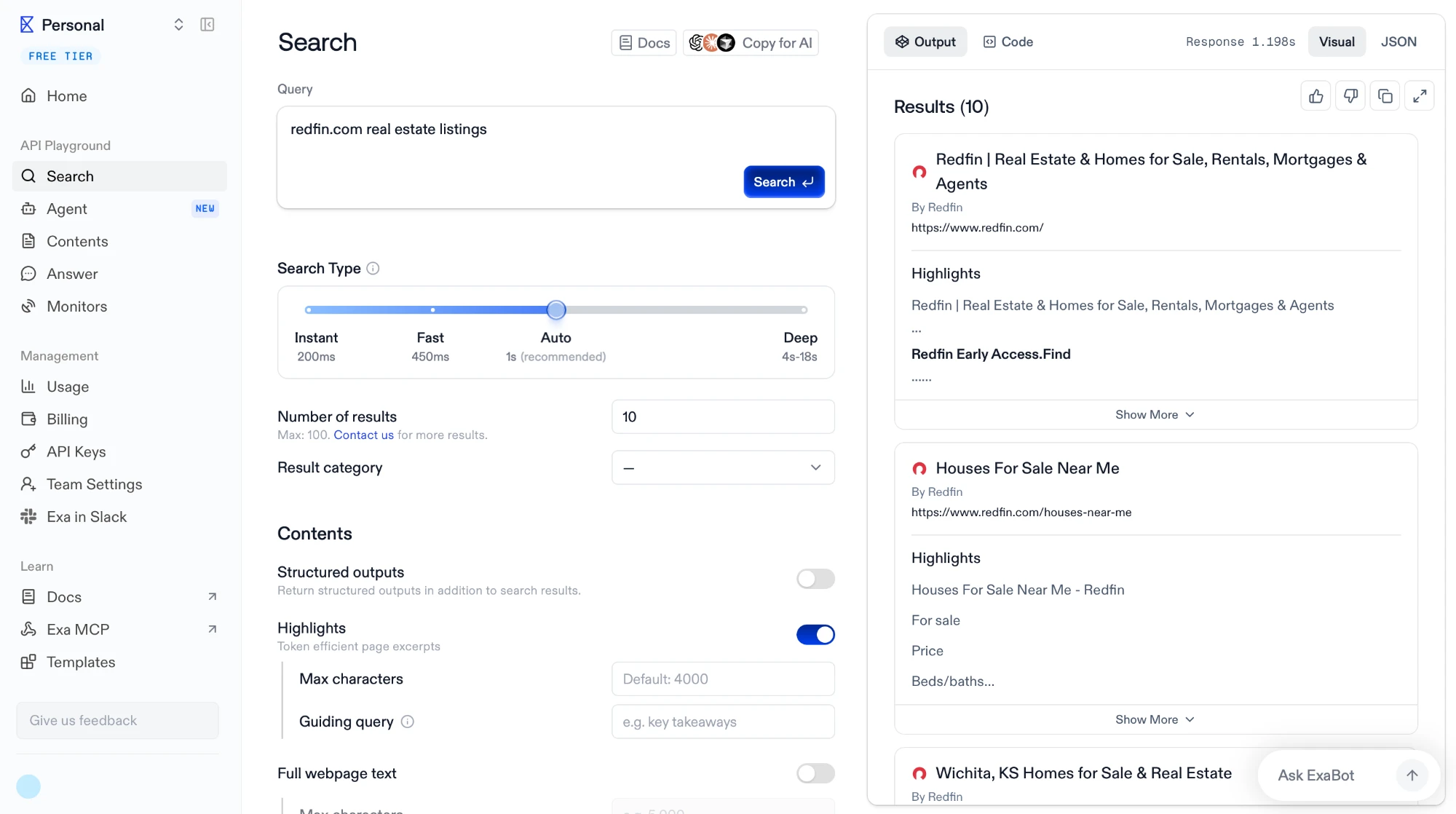The height and width of the screenshot is (814, 1456).
Task: Open the https://www.redfin.com/ result link
Action: point(977,228)
